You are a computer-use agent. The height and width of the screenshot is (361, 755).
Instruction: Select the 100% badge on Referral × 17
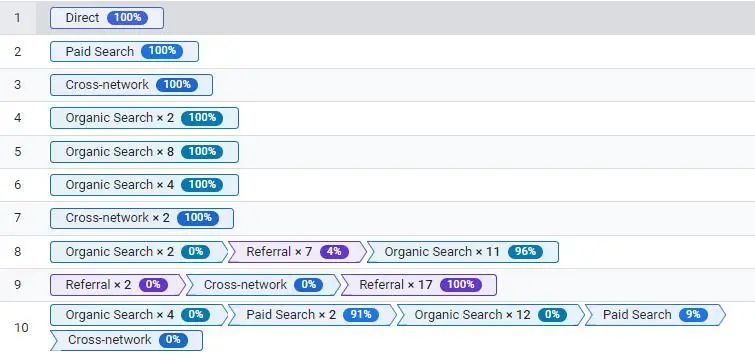pos(461,285)
